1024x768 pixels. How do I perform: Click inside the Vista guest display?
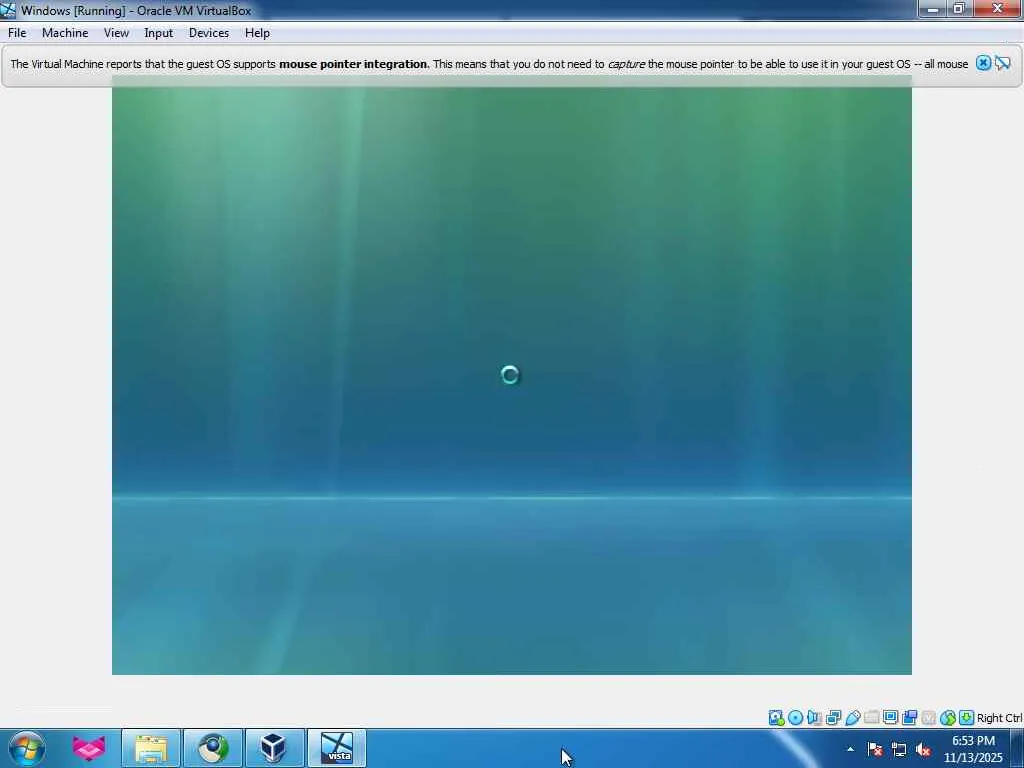point(511,375)
